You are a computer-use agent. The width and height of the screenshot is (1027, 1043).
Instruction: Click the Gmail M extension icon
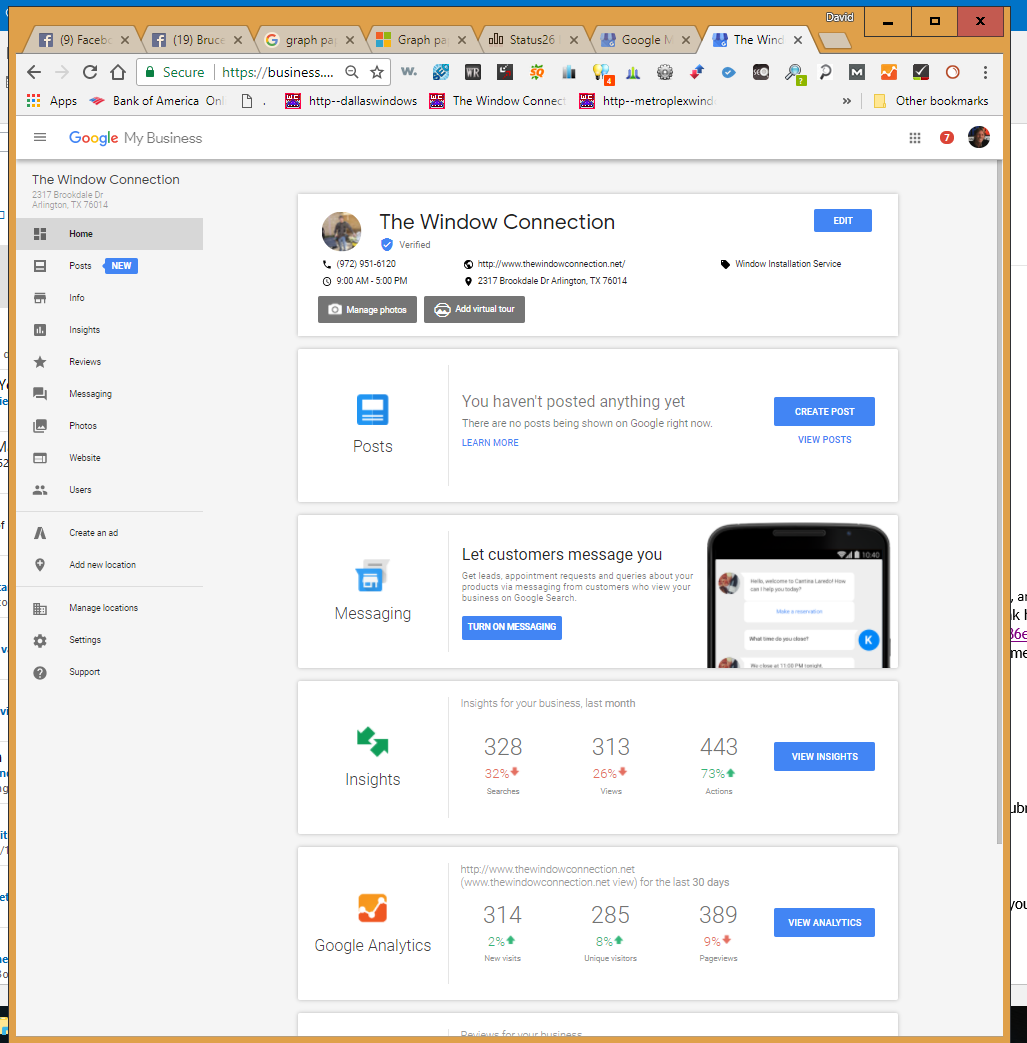tap(857, 72)
